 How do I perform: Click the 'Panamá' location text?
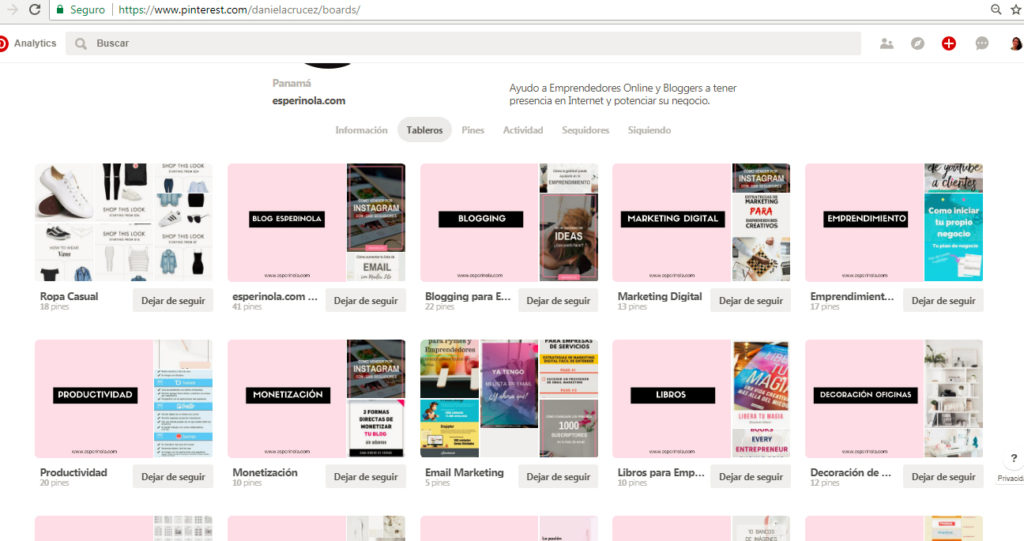pyautogui.click(x=292, y=84)
